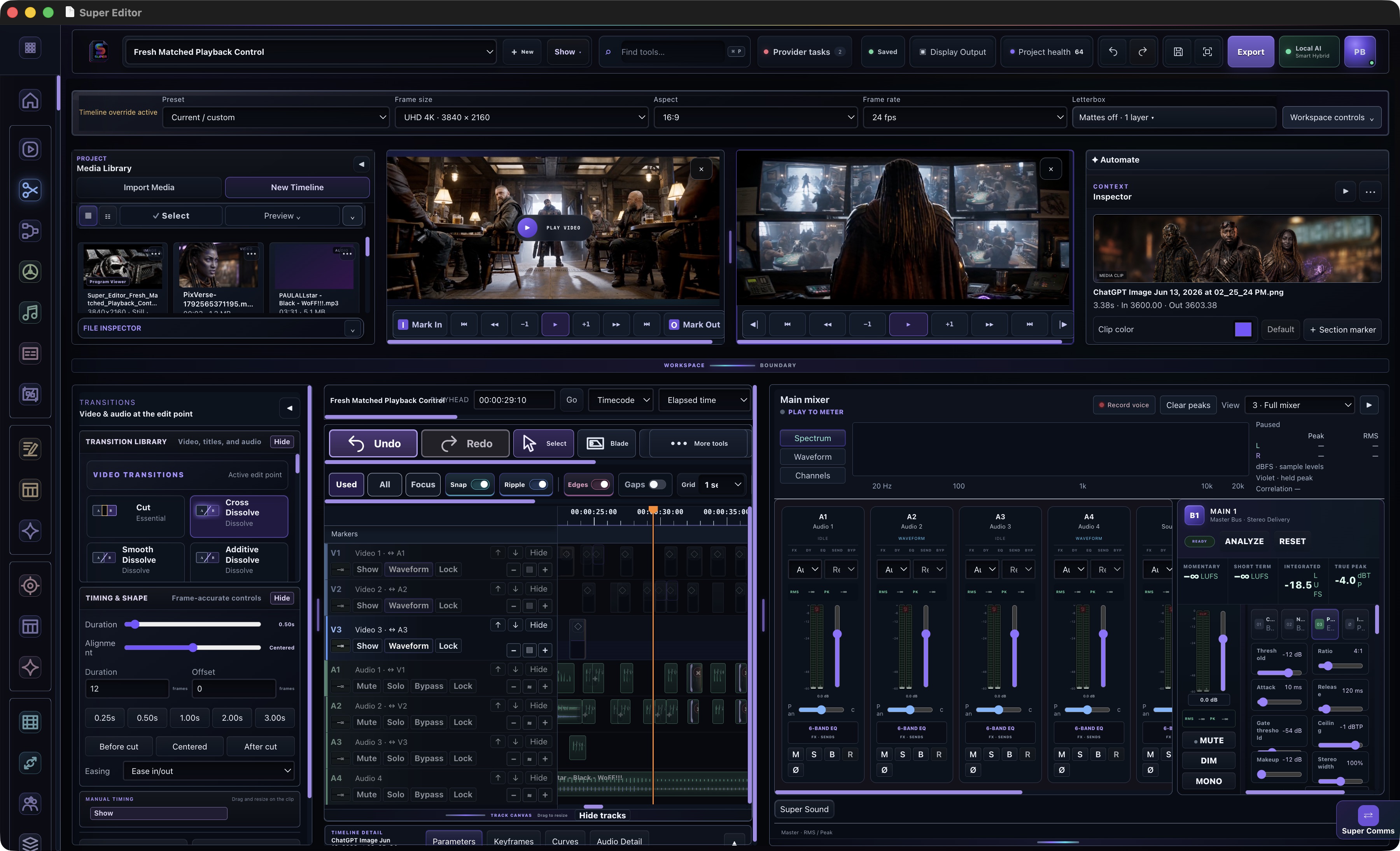Switch to the Spectrum tab
Image resolution: width=1400 pixels, height=851 pixels.
pyautogui.click(x=812, y=438)
